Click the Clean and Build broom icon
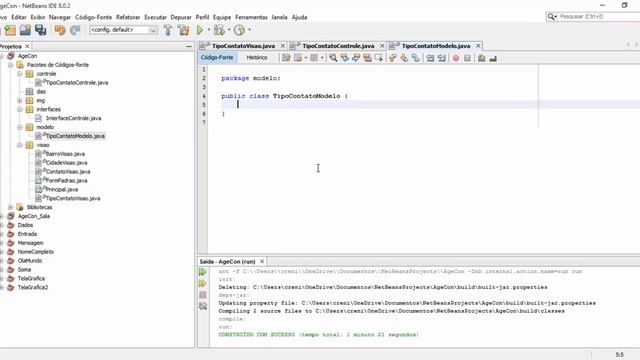Viewport: 640px width, 360px height. click(x=184, y=30)
